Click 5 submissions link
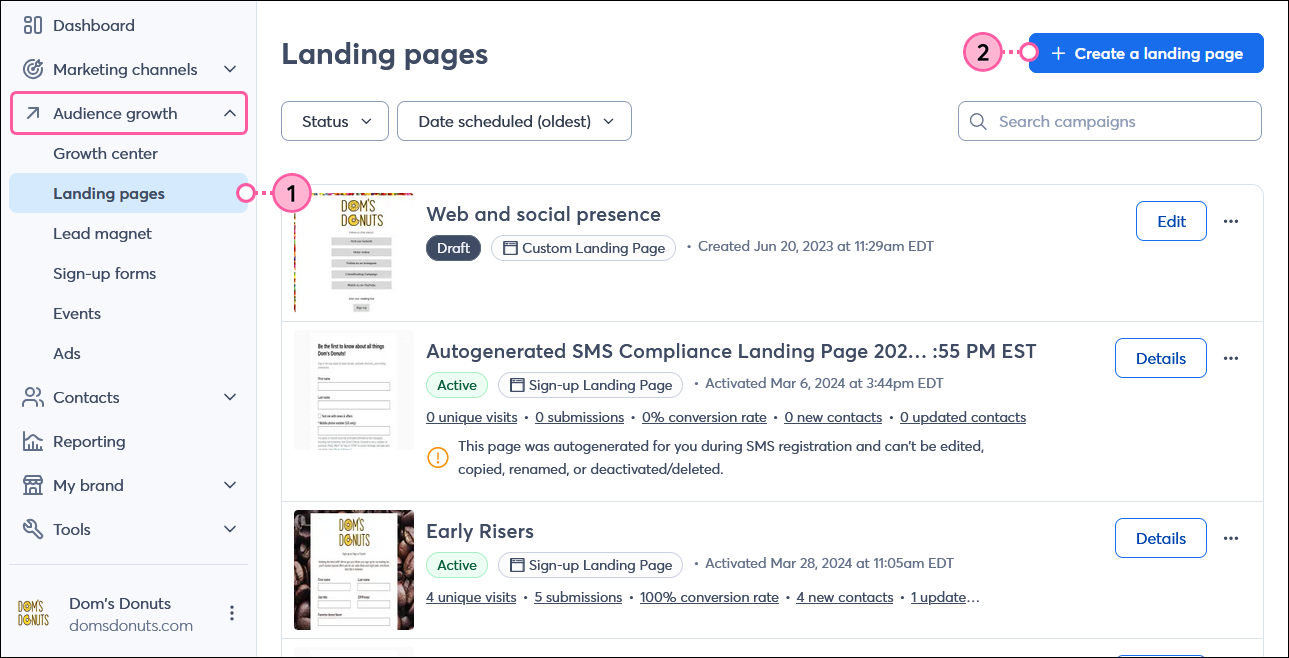1289x658 pixels. [x=578, y=597]
